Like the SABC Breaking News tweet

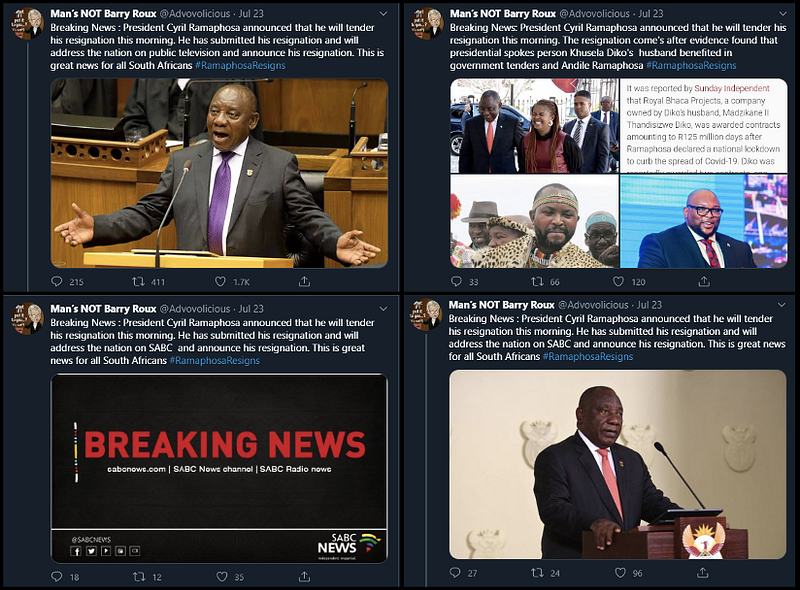click(x=221, y=576)
